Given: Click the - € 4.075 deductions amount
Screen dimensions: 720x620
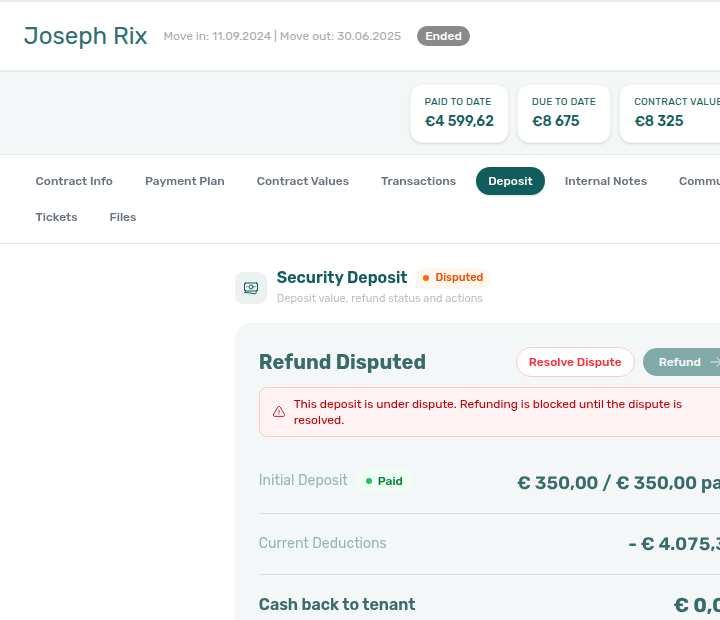Looking at the screenshot, I should (674, 544).
